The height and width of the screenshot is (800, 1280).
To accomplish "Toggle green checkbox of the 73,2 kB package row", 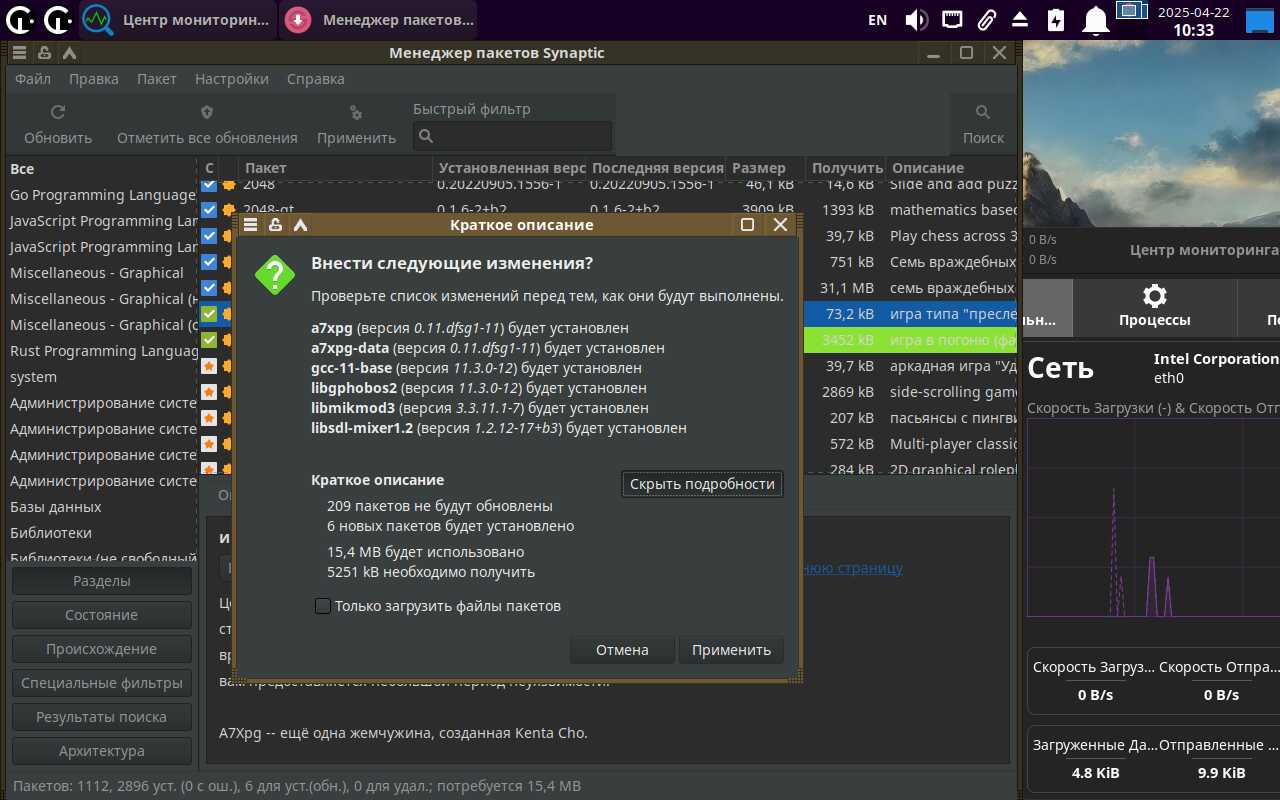I will coord(209,314).
